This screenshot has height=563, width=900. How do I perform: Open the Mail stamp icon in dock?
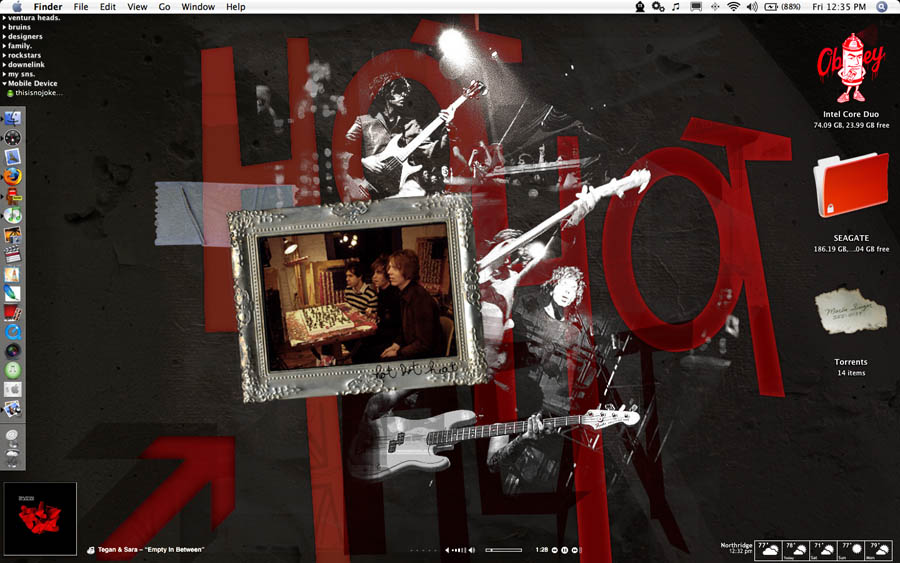[13, 157]
